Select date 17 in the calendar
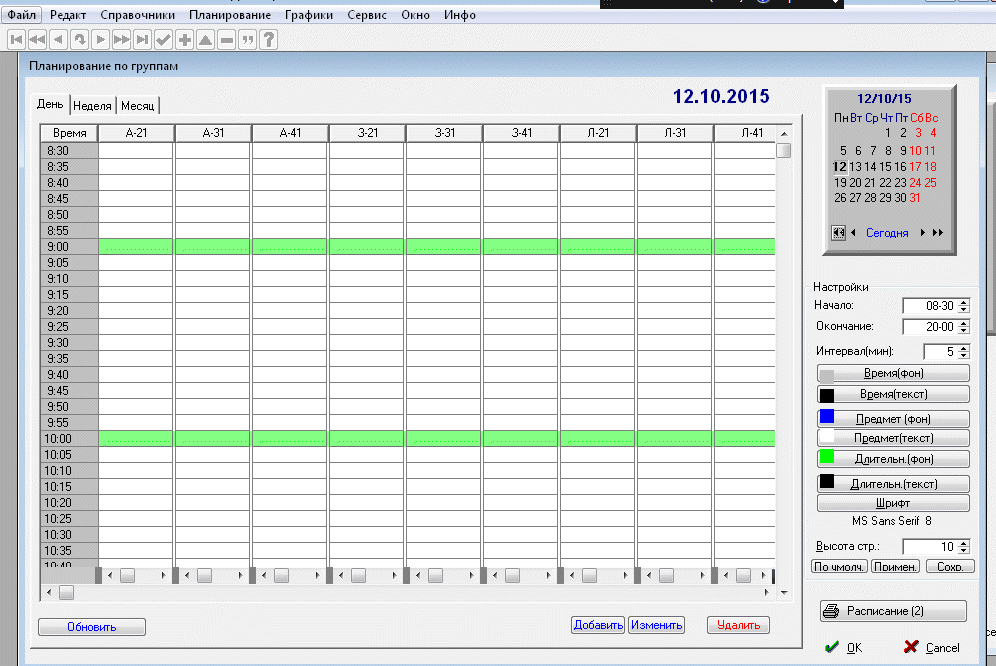 click(x=915, y=167)
